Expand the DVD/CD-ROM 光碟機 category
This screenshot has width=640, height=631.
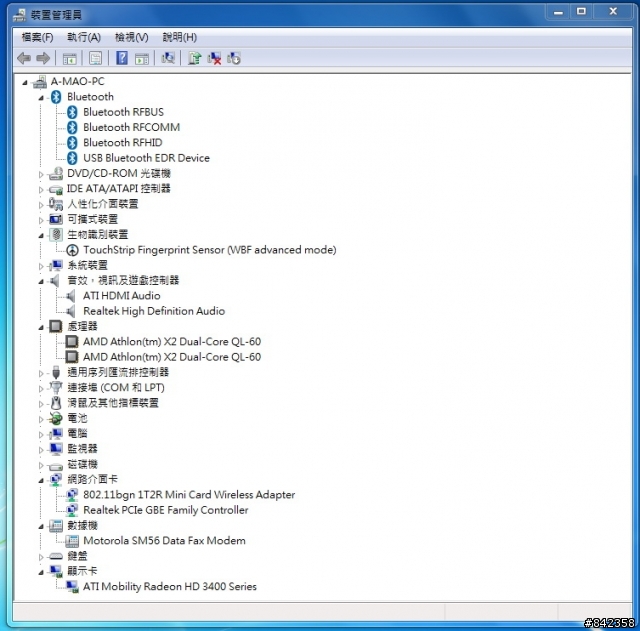41,174
